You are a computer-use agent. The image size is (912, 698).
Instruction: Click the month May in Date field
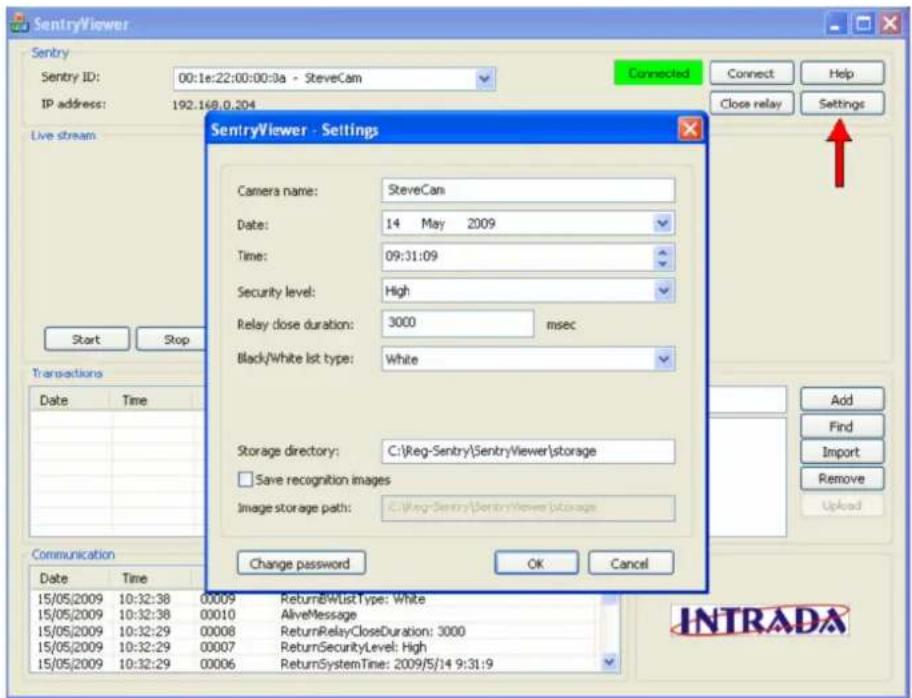click(433, 223)
